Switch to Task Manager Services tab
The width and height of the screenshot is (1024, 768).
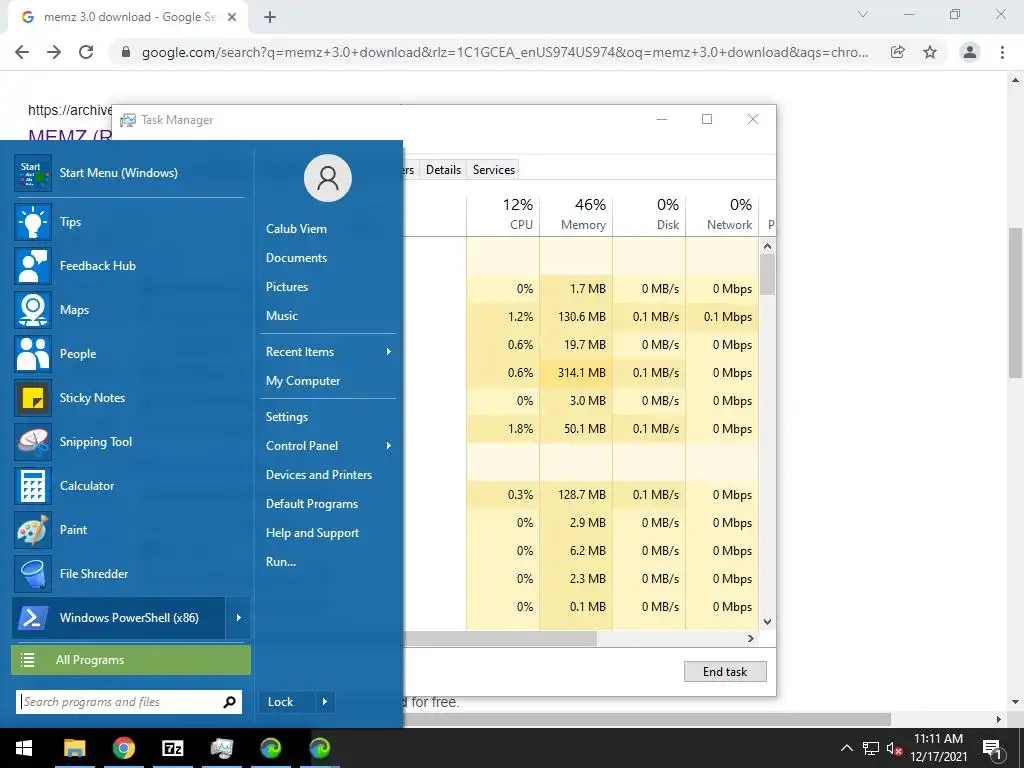494,170
